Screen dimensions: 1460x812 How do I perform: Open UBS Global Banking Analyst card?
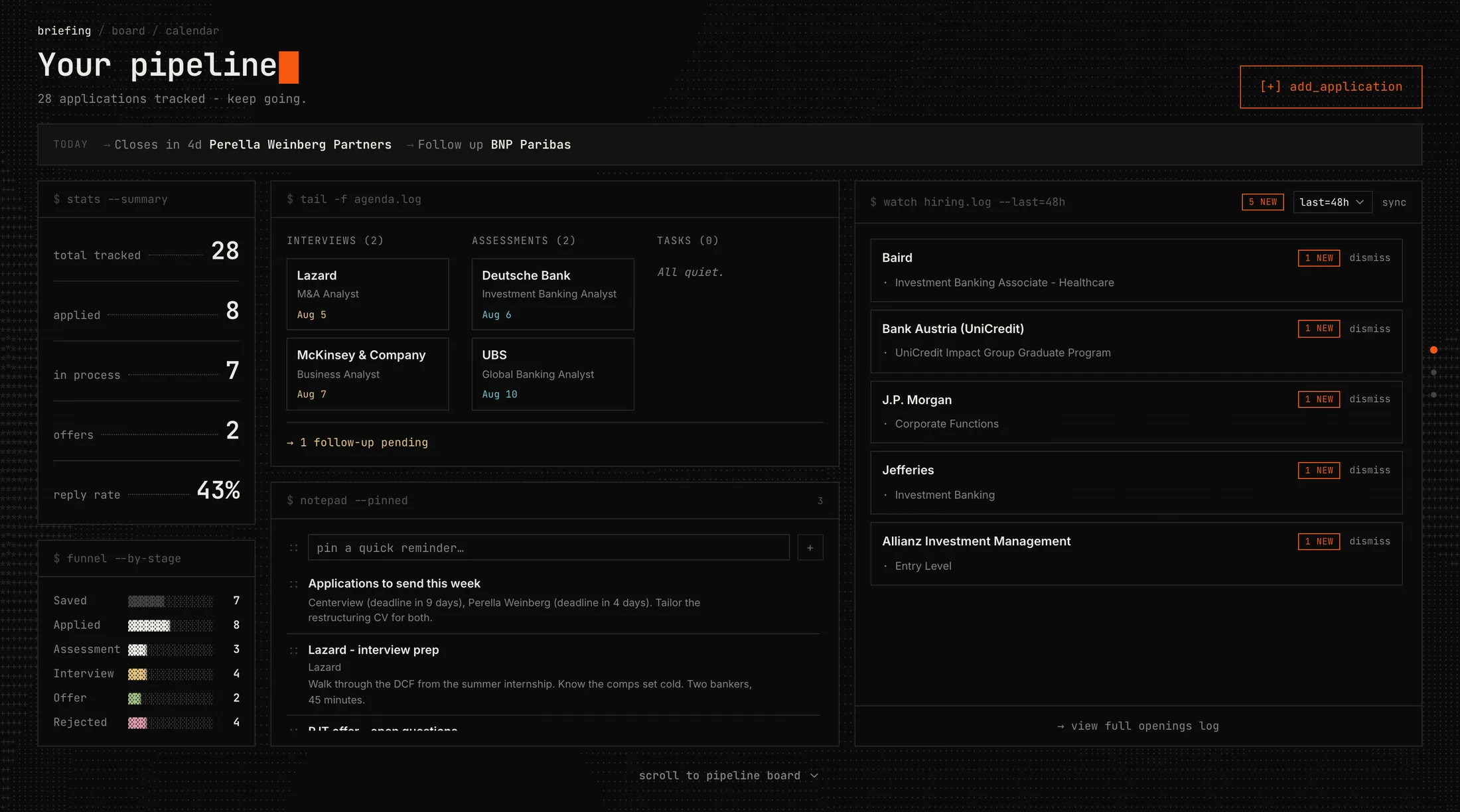click(x=553, y=374)
